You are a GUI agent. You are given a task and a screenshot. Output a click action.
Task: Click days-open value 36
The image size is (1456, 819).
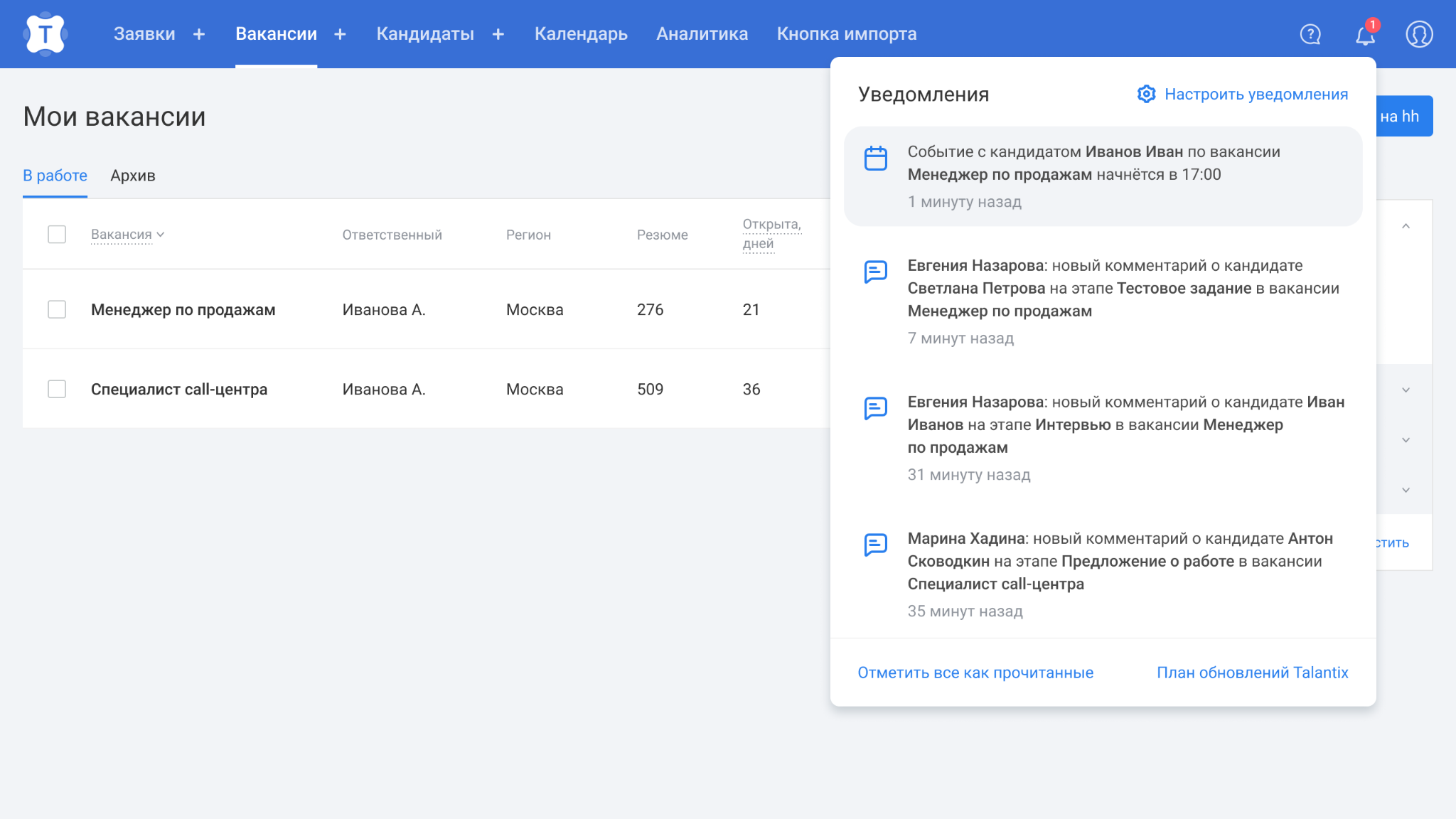click(x=751, y=389)
